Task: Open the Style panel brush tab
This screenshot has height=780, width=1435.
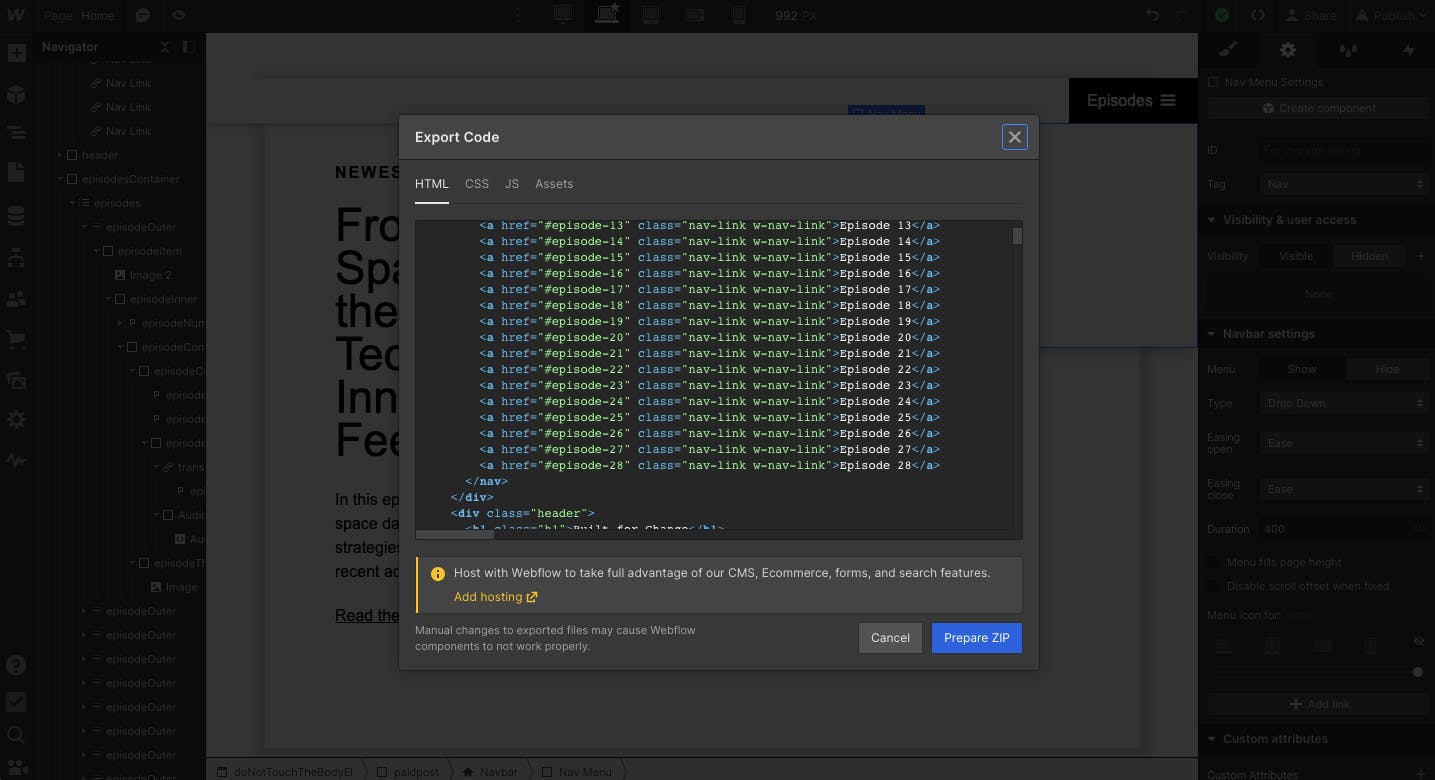Action: (1228, 49)
